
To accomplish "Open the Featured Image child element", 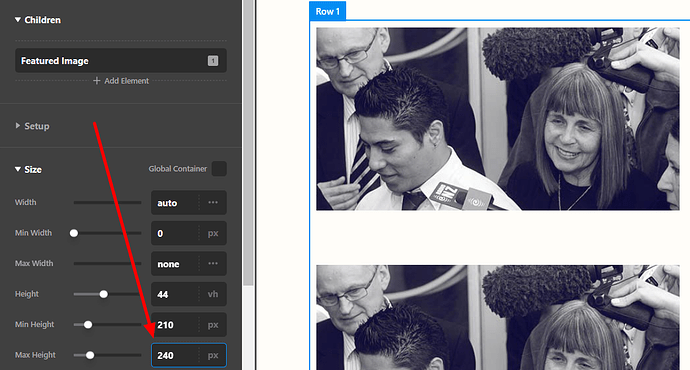I will [121, 61].
